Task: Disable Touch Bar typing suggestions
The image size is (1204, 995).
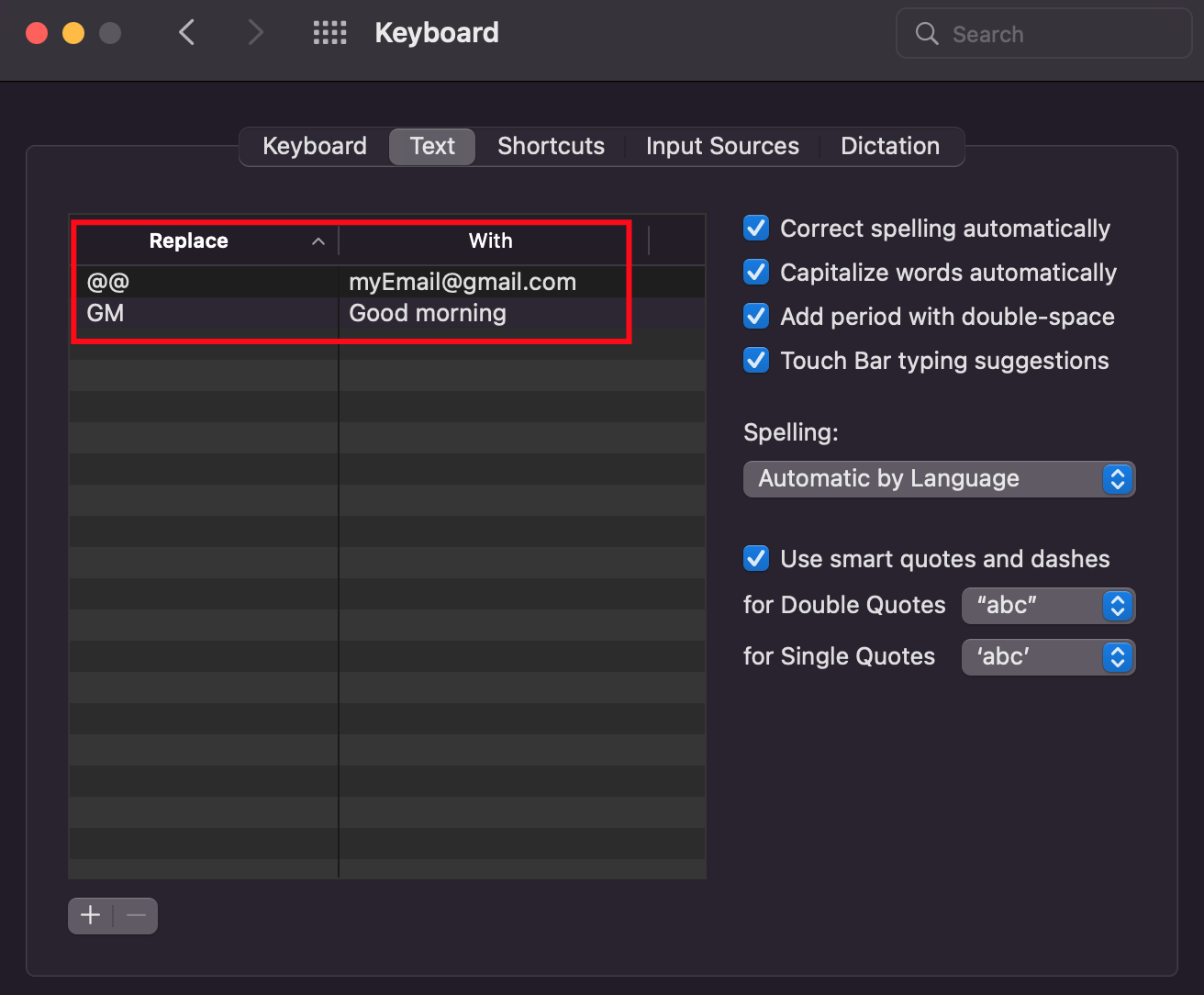Action: click(755, 360)
